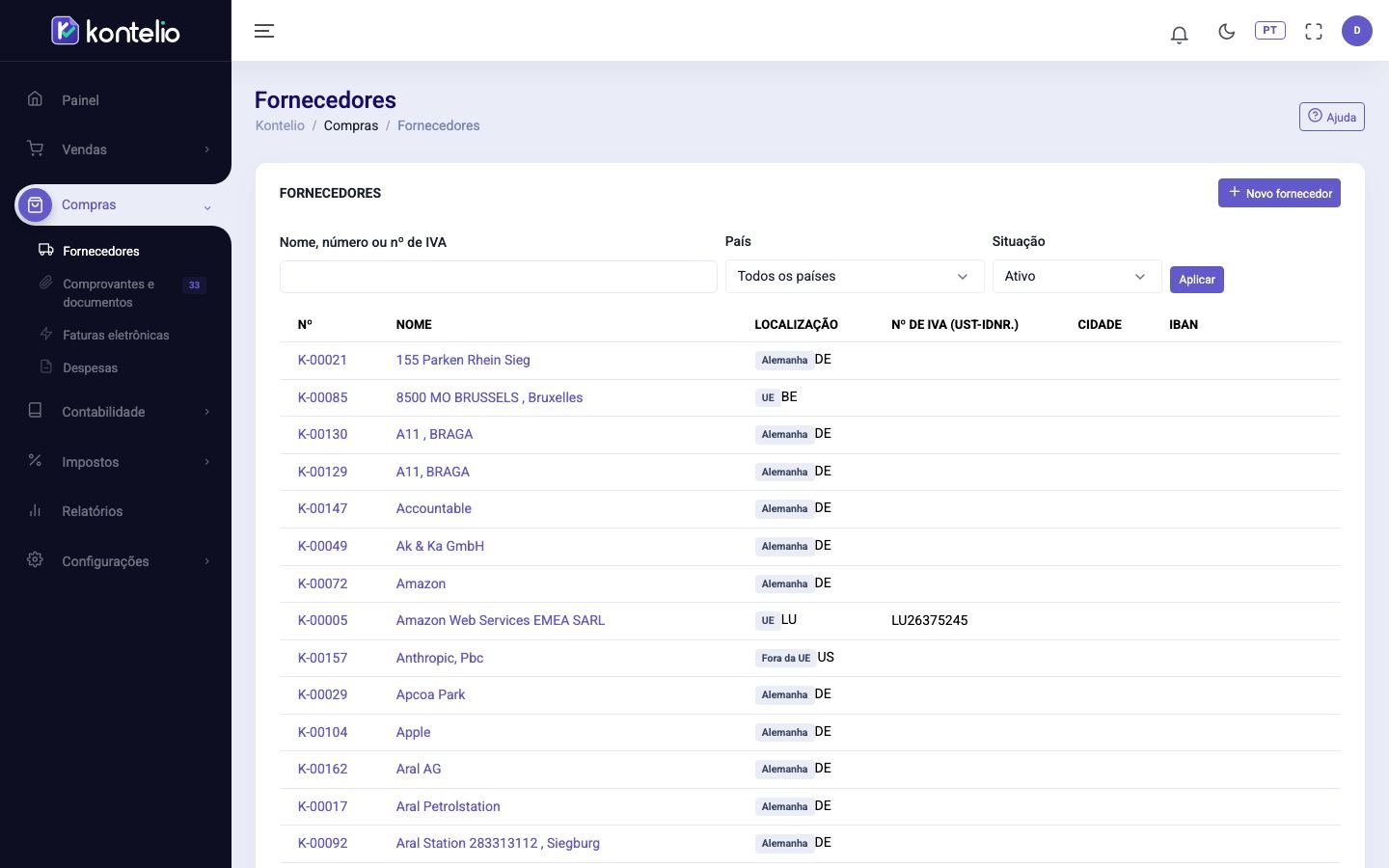Click the Kontelio logo
This screenshot has width=1389, height=868.
coord(116,31)
